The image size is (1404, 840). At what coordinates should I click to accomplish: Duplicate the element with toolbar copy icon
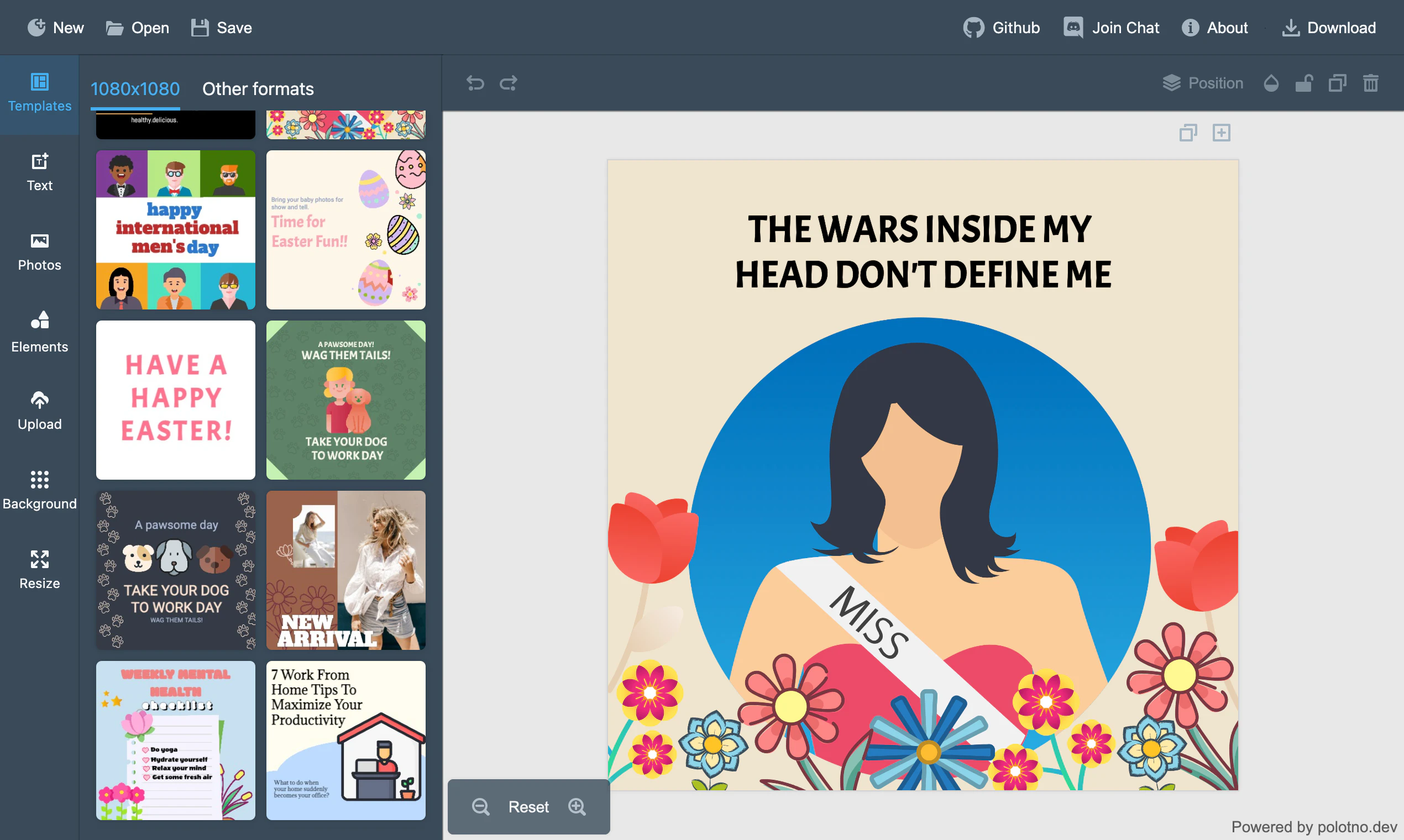click(1337, 83)
